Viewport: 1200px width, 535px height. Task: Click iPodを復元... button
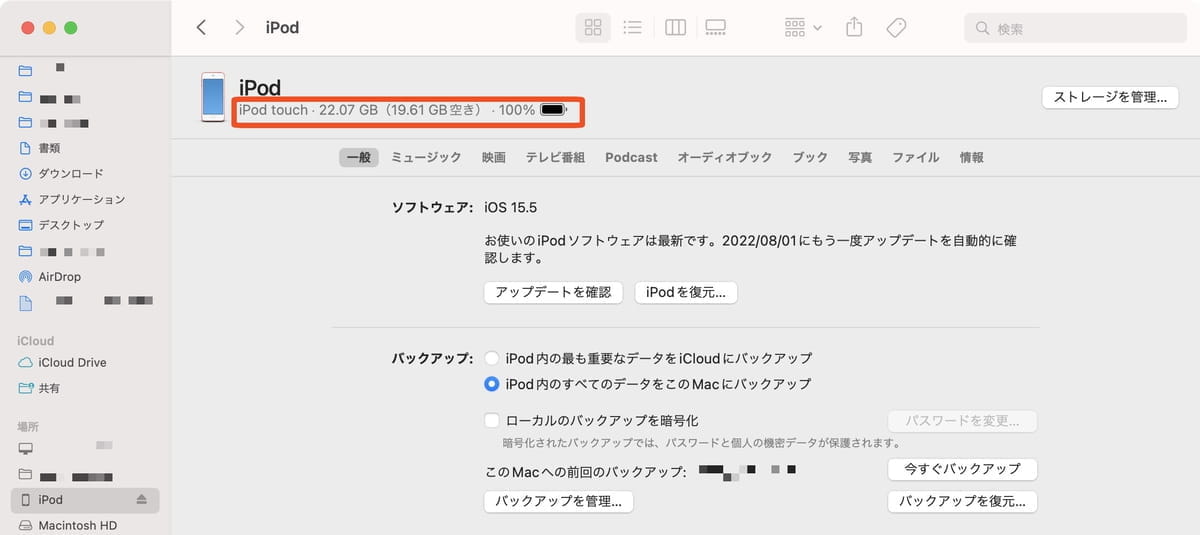pos(686,292)
